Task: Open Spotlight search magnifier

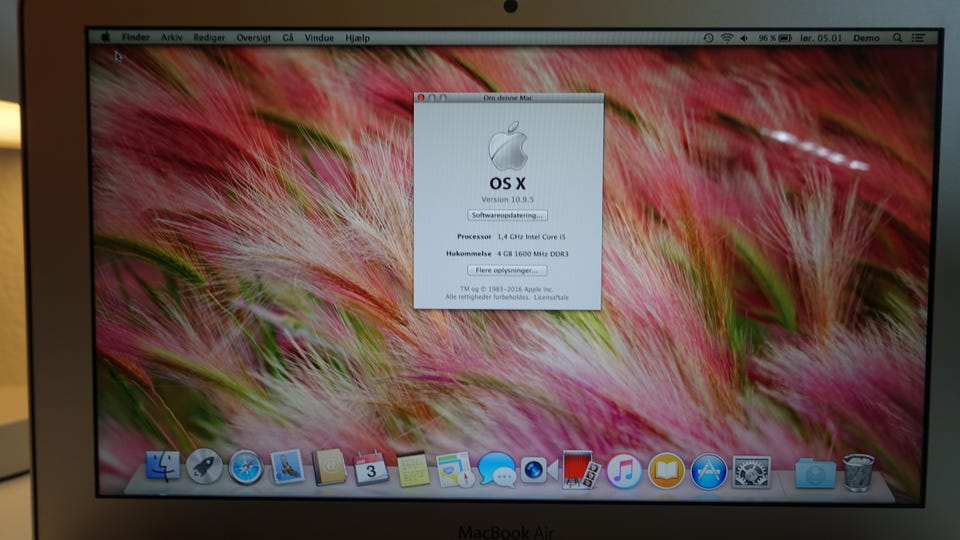Action: click(x=897, y=38)
